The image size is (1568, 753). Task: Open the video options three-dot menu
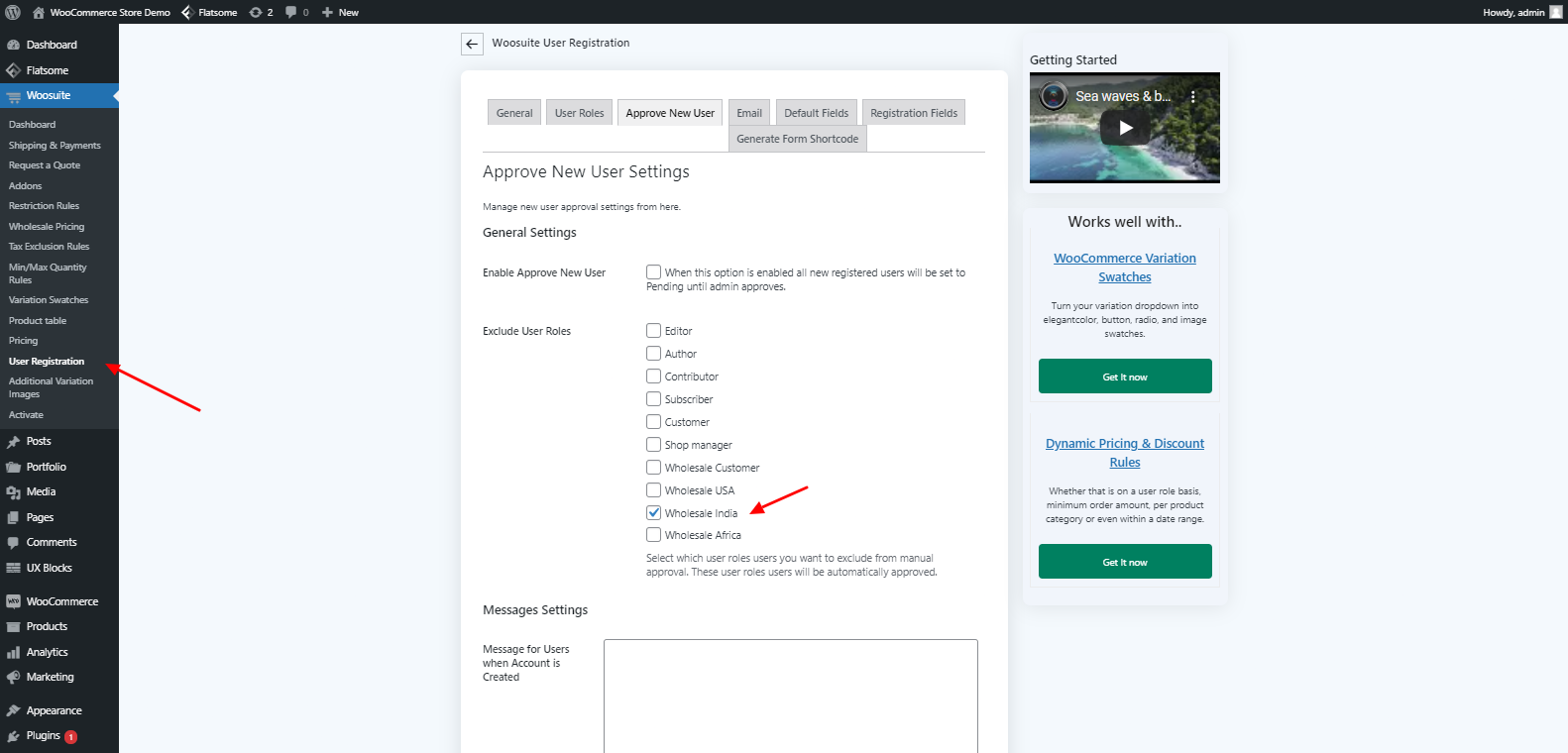coord(1193,97)
